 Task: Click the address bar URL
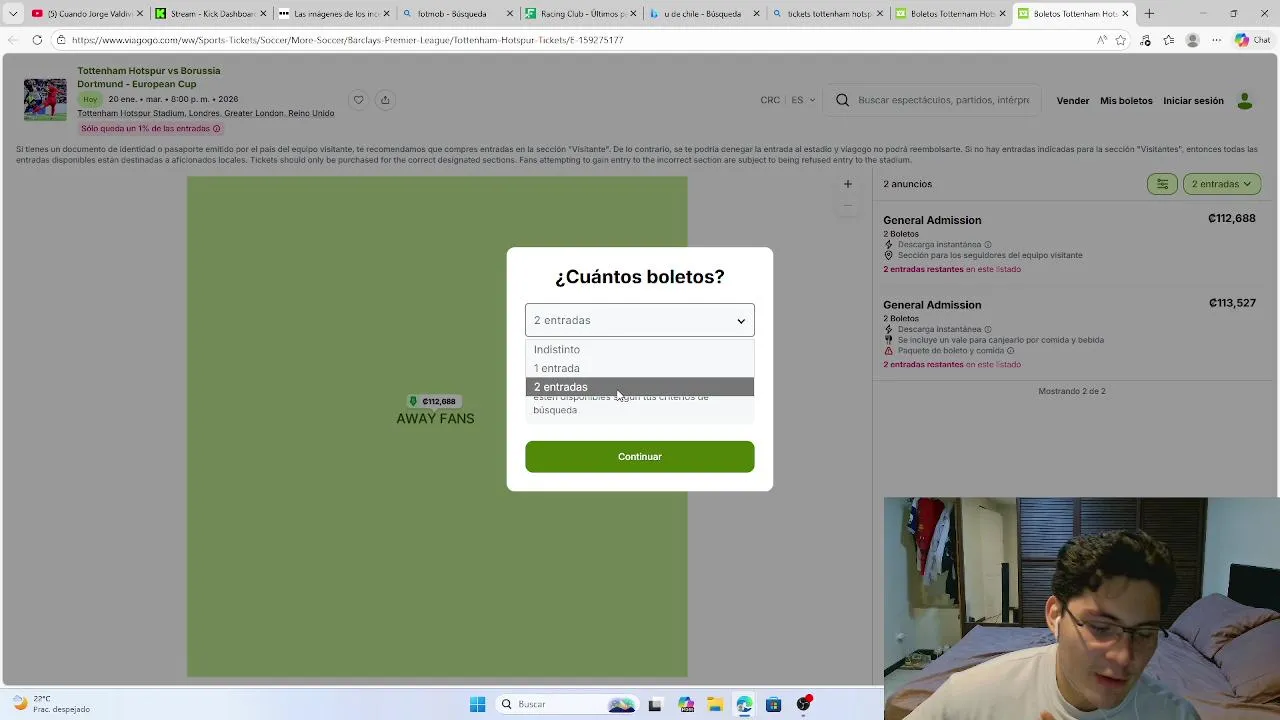pyautogui.click(x=347, y=40)
